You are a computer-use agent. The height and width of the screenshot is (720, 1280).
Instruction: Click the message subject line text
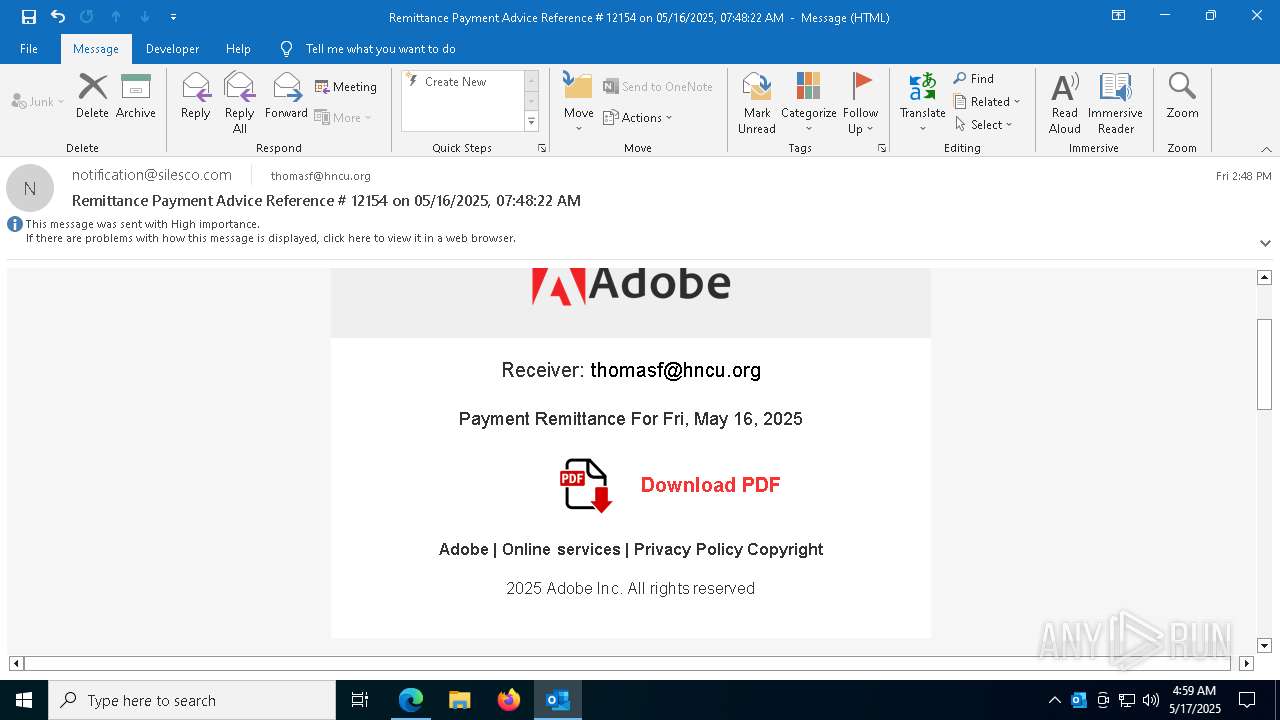point(326,201)
